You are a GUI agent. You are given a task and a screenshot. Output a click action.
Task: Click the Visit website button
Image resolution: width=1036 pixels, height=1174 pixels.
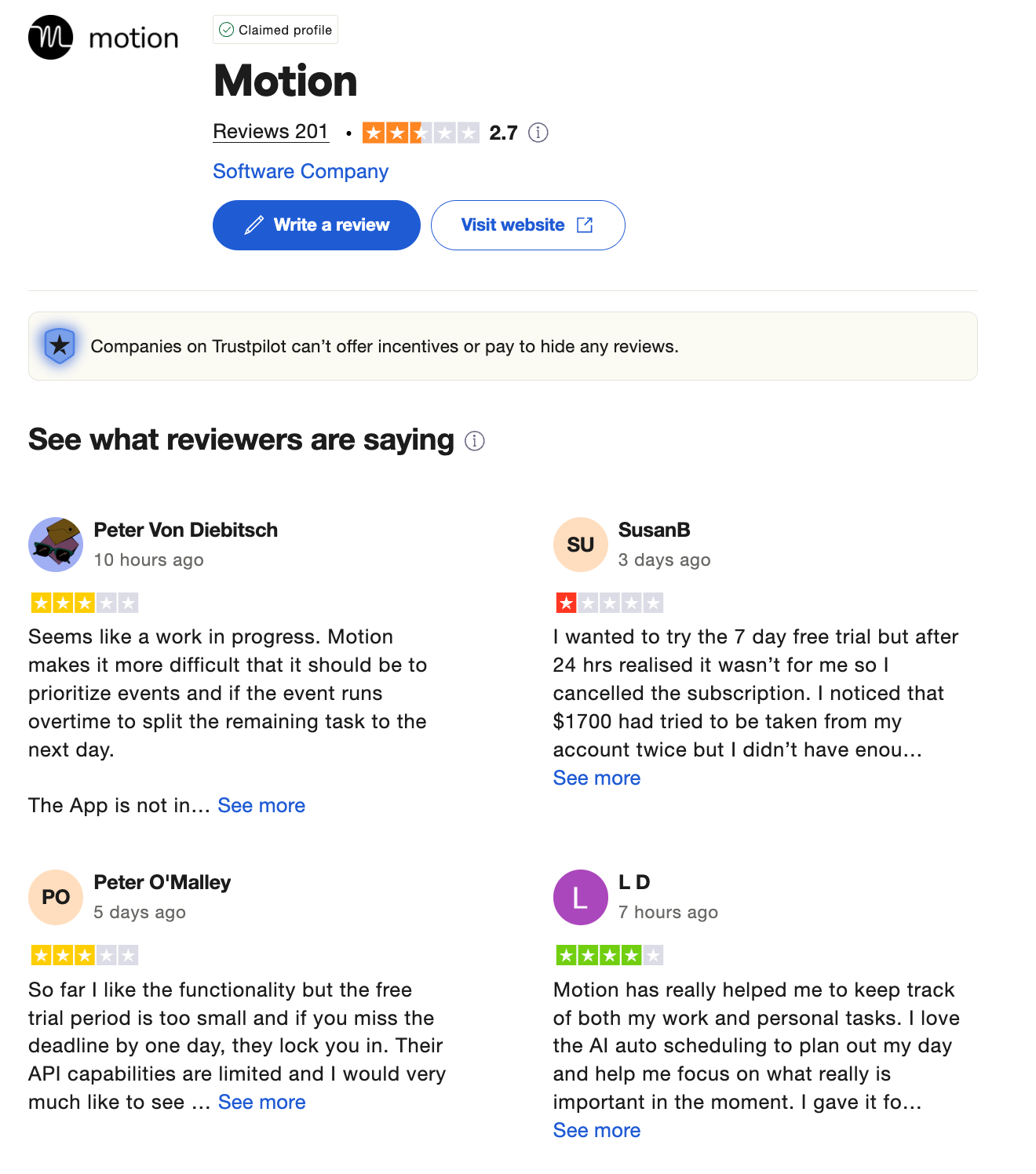[x=528, y=225]
